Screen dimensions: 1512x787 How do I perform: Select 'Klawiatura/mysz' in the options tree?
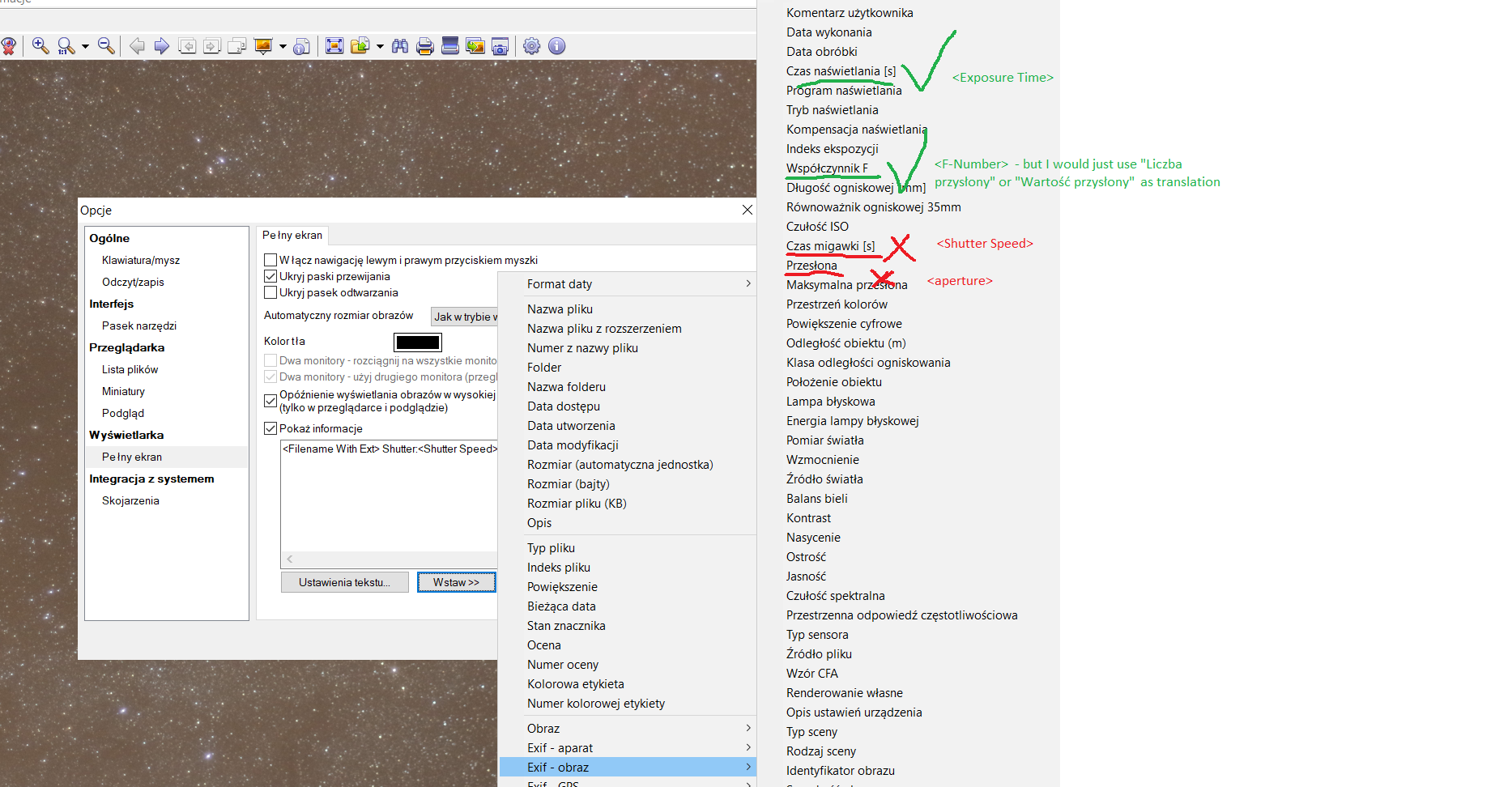141,260
